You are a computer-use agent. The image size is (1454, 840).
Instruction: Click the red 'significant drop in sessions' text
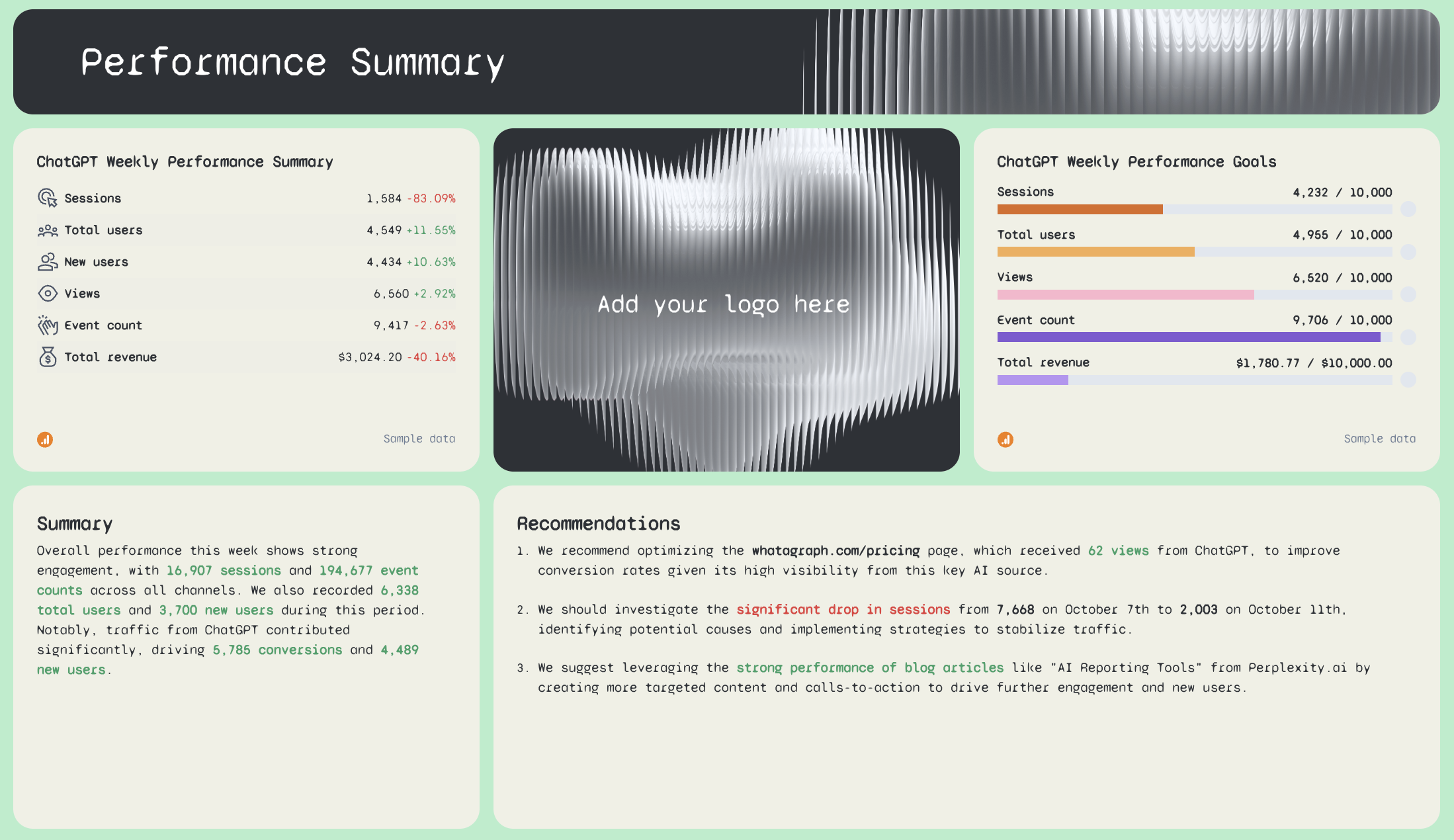[x=843, y=609]
